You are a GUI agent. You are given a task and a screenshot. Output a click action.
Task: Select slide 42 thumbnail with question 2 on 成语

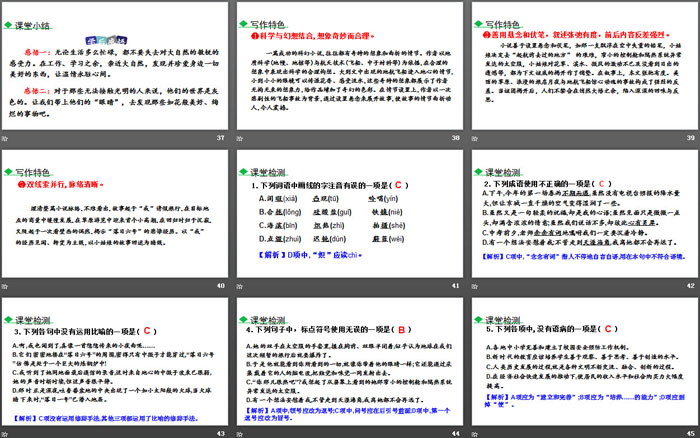coord(585,213)
